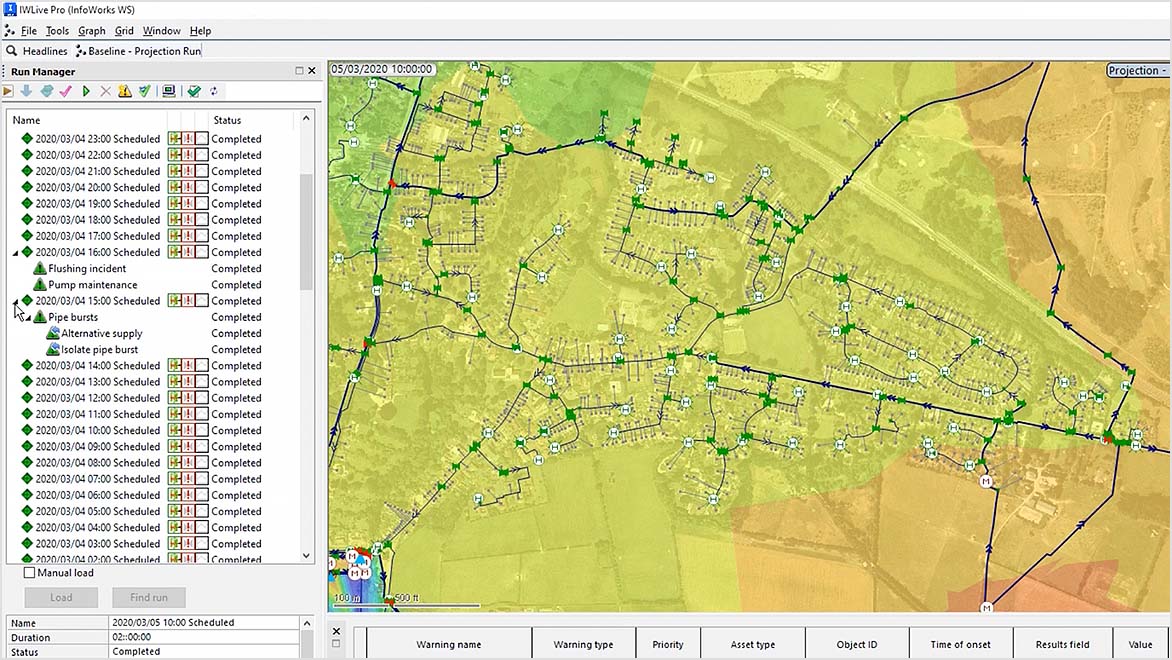Collapse the 2020/03/04 16:00 Scheduled run entry
Screen dimensions: 1172x660
click(14, 252)
